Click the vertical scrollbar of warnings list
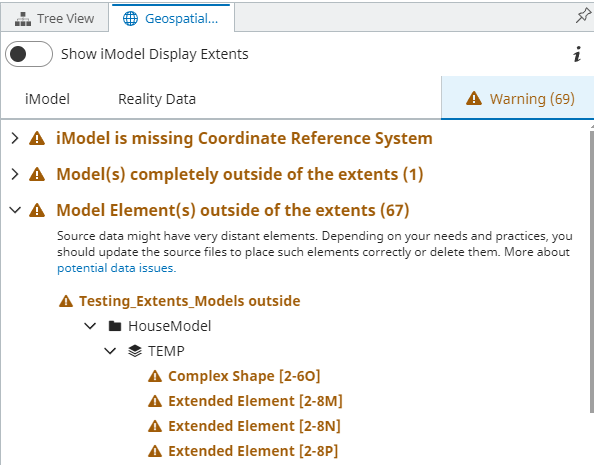Viewport: 594px width, 465px height. coord(592,271)
